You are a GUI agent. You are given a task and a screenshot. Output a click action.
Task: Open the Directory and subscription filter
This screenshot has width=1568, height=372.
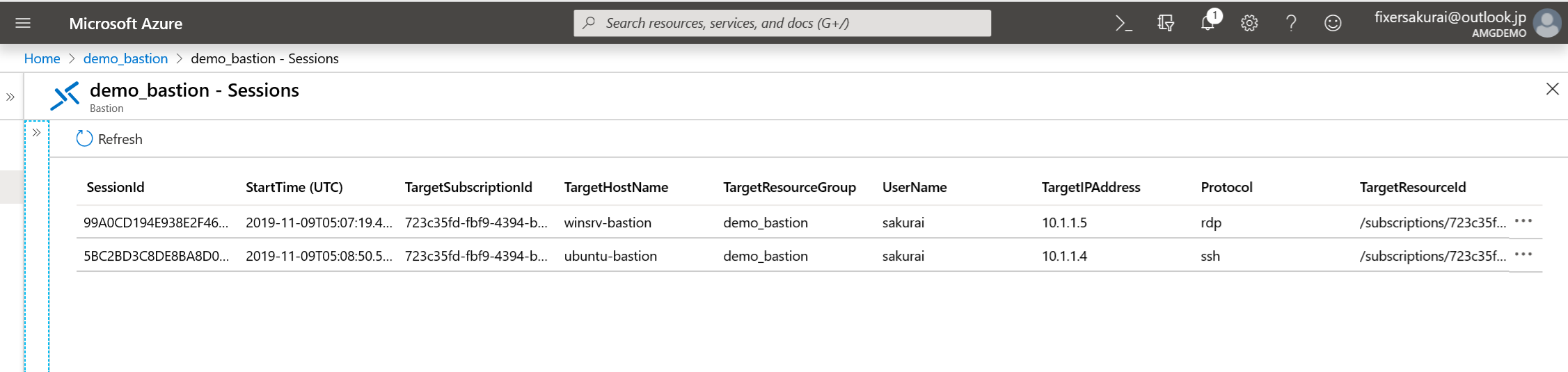(x=1166, y=23)
